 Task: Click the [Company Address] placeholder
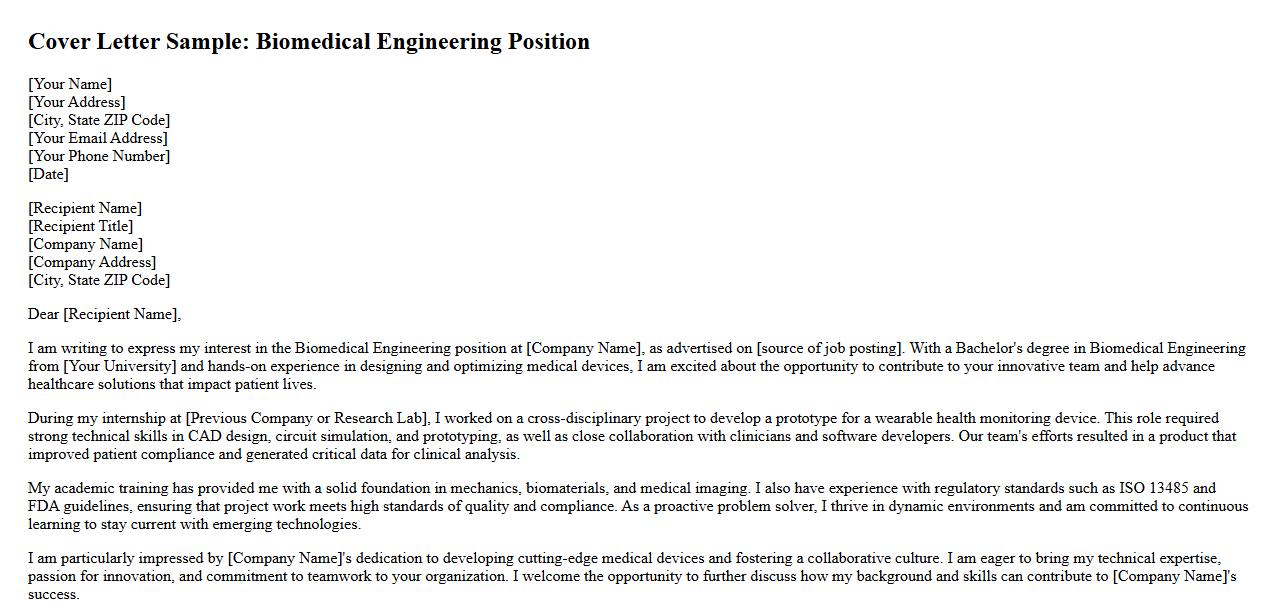(92, 262)
